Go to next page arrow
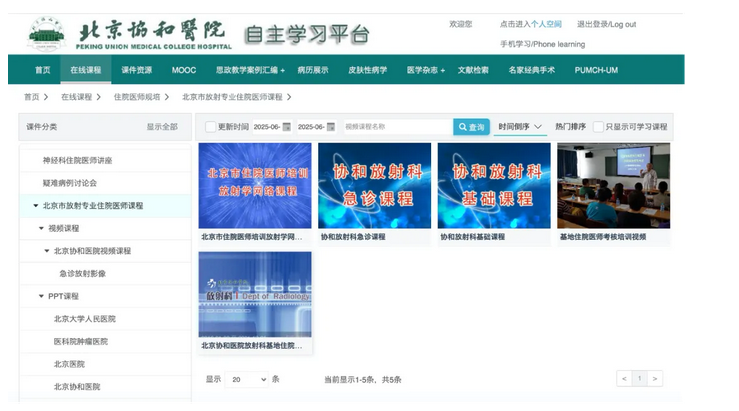Screen dimensions: 739x411 point(655,378)
